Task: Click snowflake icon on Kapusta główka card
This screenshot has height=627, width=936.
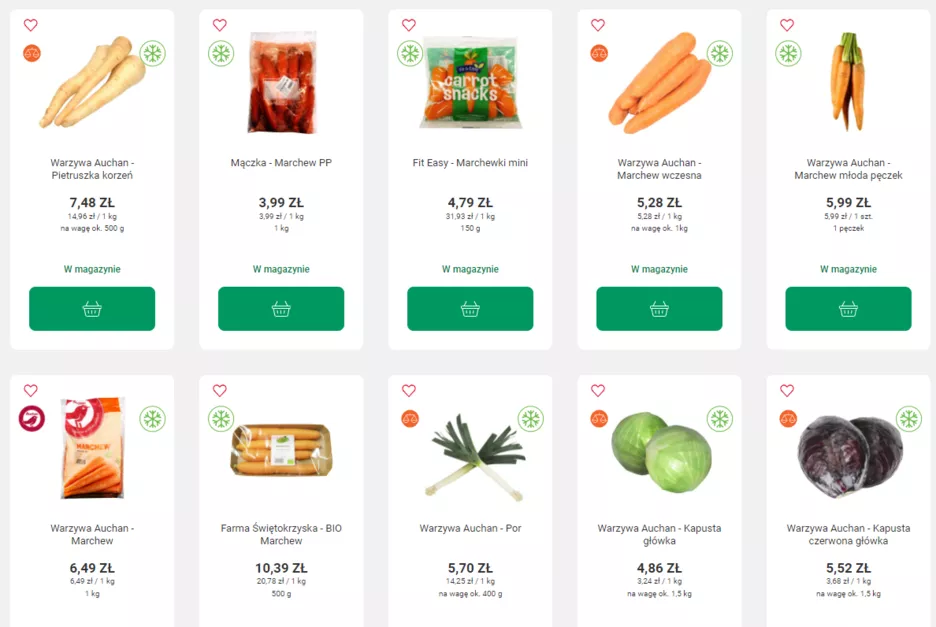Action: [719, 419]
